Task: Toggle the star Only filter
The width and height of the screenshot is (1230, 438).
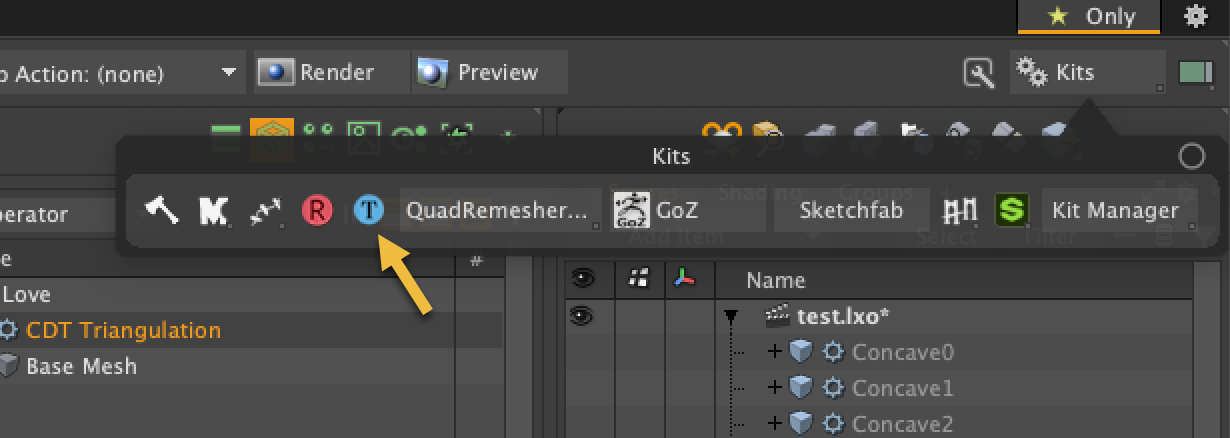Action: tap(1090, 16)
